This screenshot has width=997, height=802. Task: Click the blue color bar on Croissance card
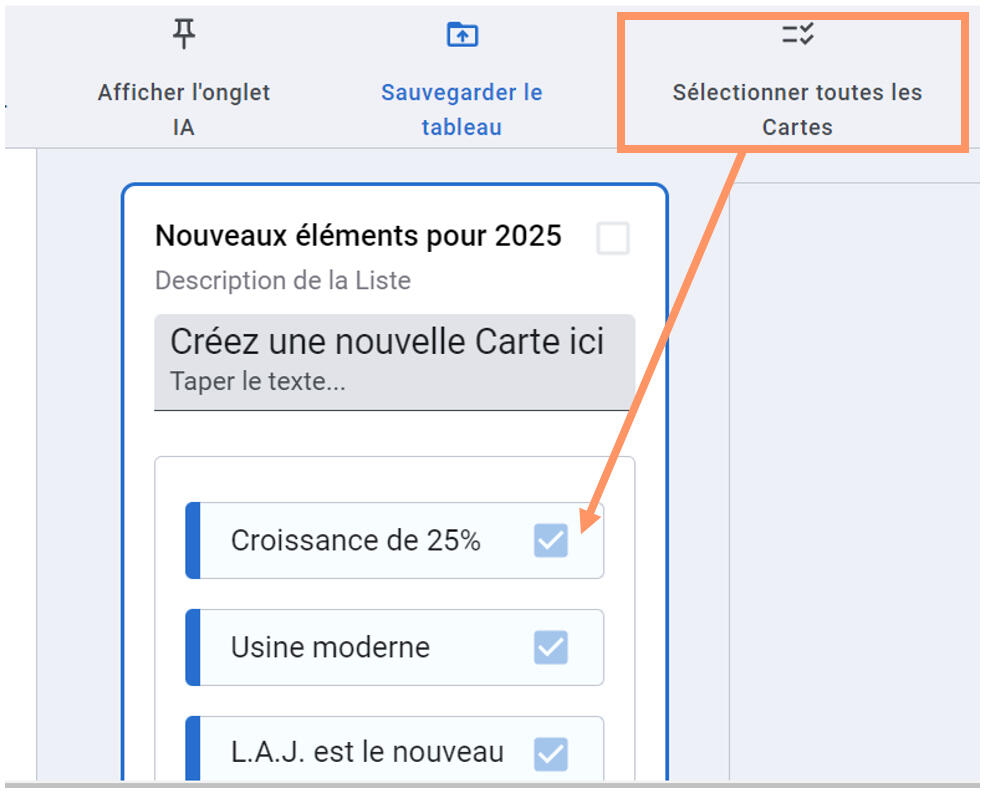(193, 541)
